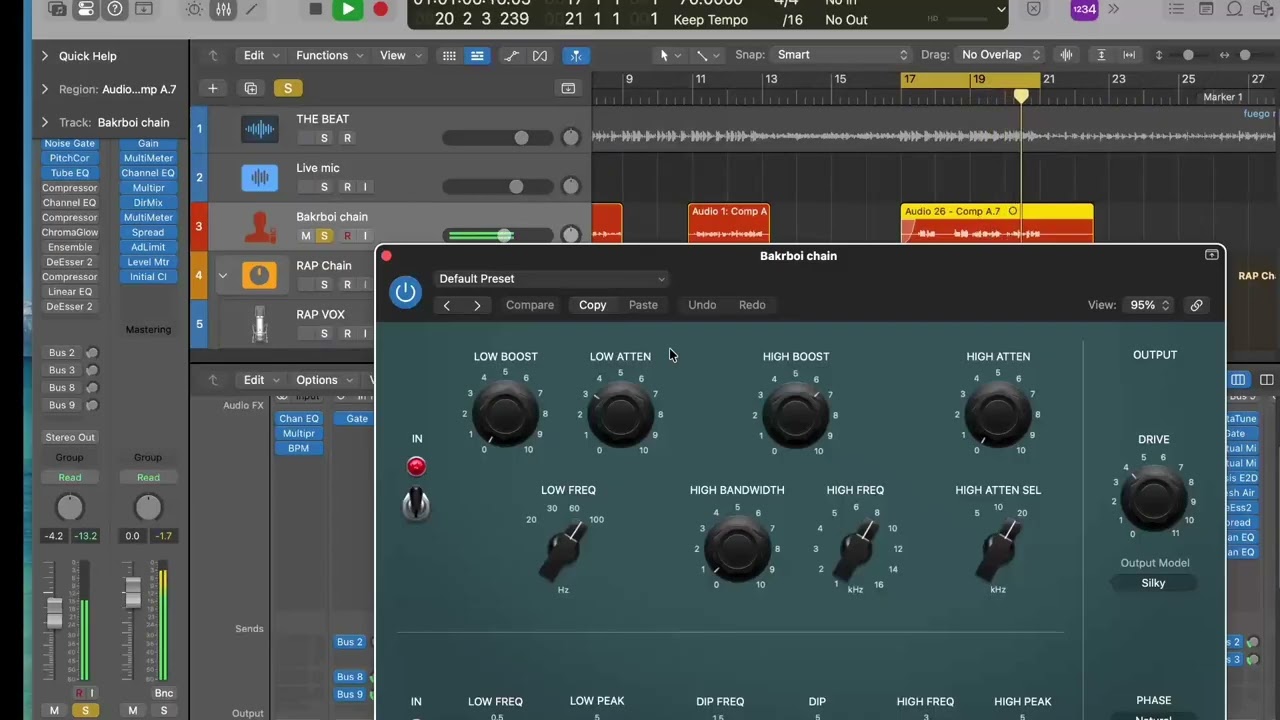Click the link icon in plugin header
This screenshot has width=1280, height=720.
(x=1196, y=305)
